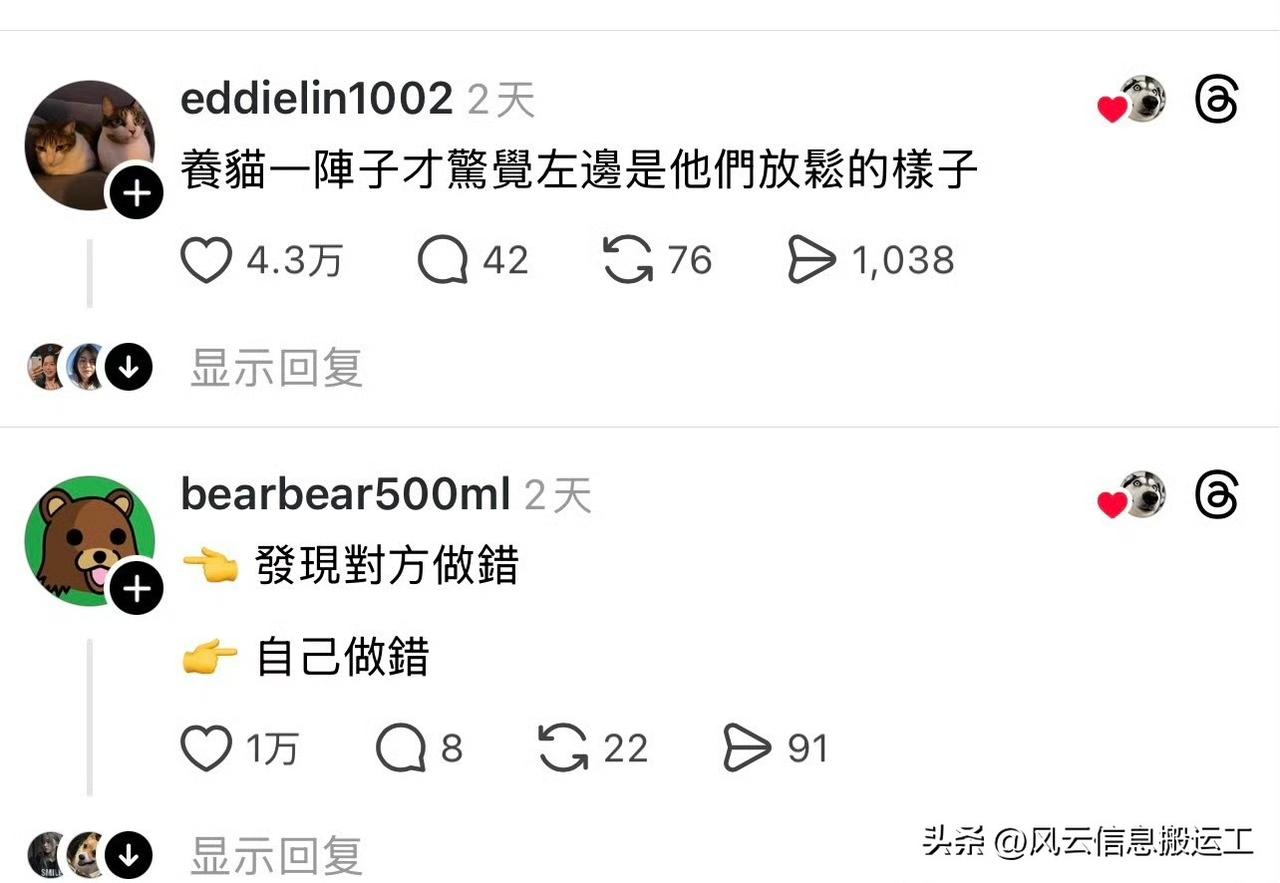Expand replies under bearbear500ml's post with the down arrow
The height and width of the screenshot is (883, 1280).
tap(129, 856)
